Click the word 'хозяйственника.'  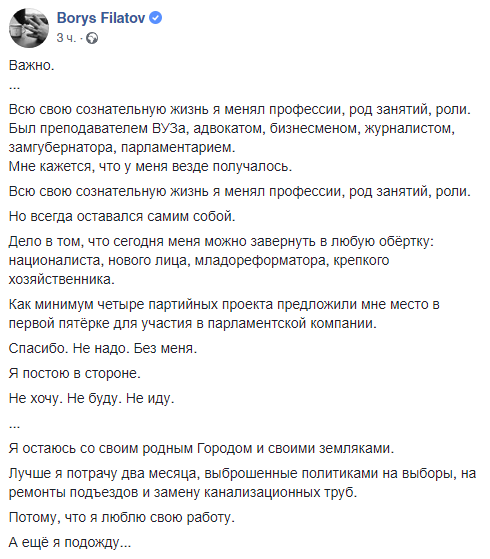[x=62, y=279]
